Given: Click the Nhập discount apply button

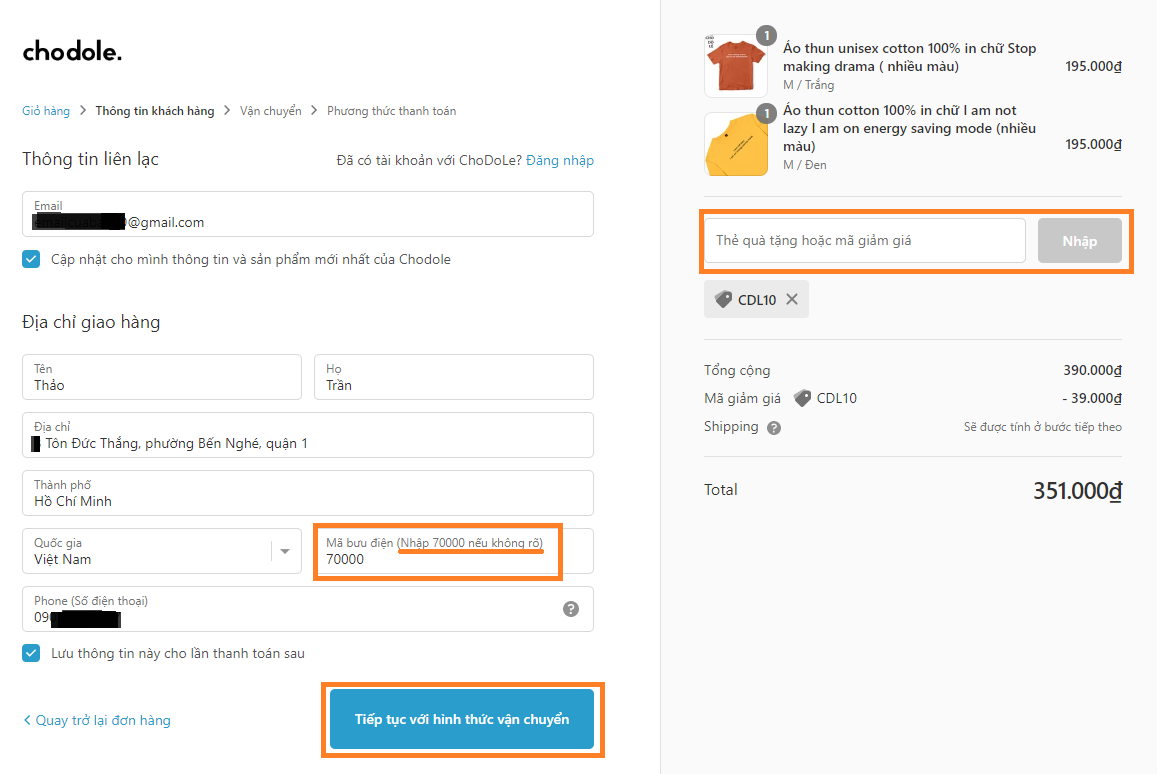Looking at the screenshot, I should pos(1080,241).
